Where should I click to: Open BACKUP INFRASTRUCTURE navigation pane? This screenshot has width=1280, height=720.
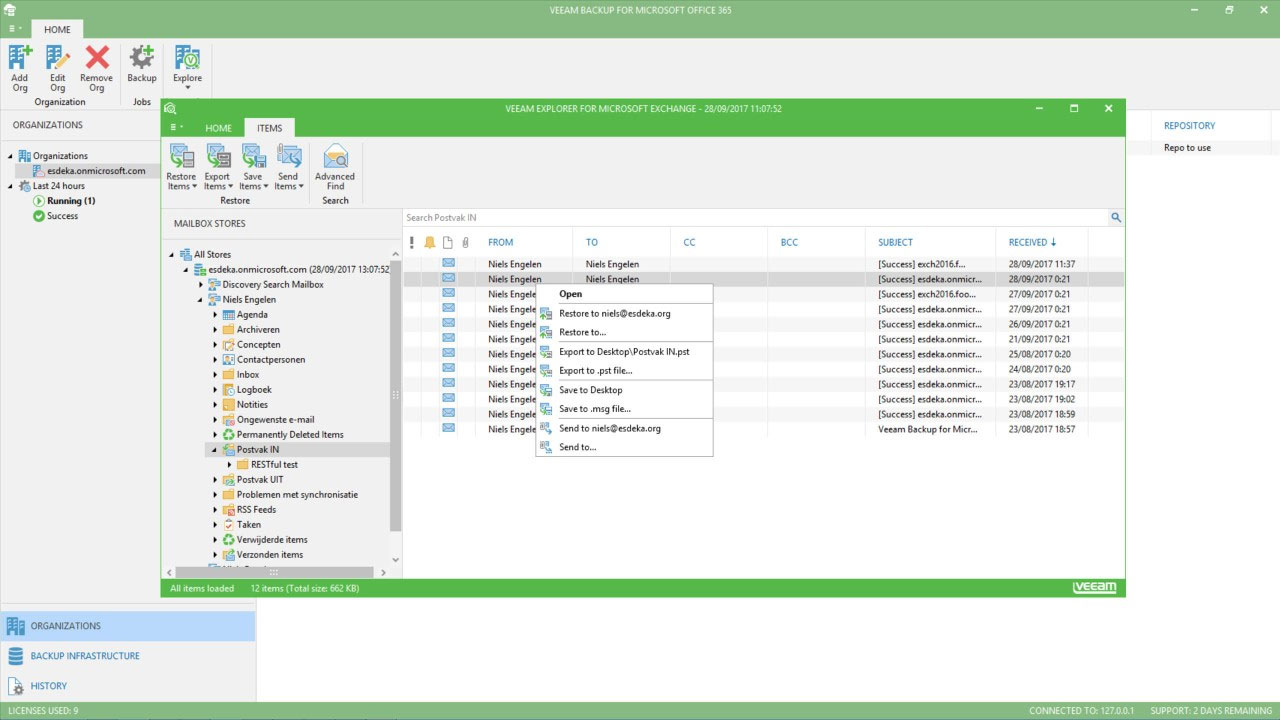tap(128, 656)
